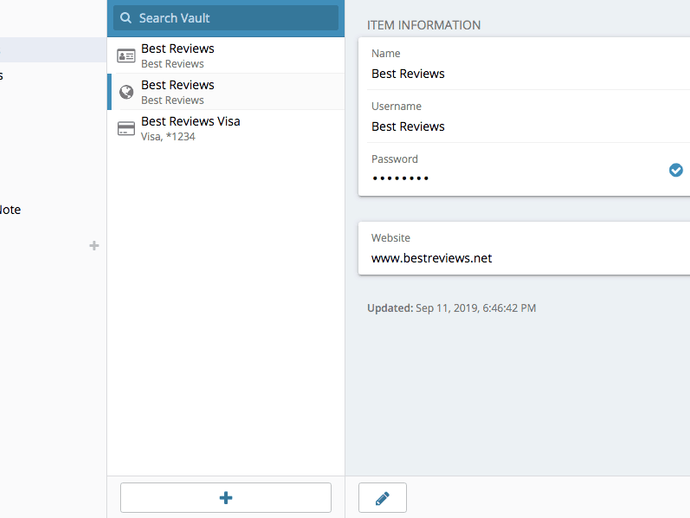The image size is (690, 518).
Task: Click the pencil edit item button
Action: pos(382,498)
